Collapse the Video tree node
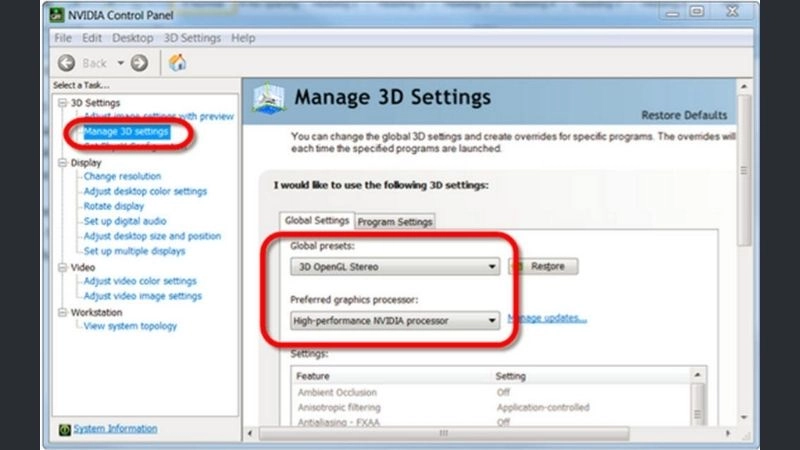The width and height of the screenshot is (800, 450). (x=63, y=267)
